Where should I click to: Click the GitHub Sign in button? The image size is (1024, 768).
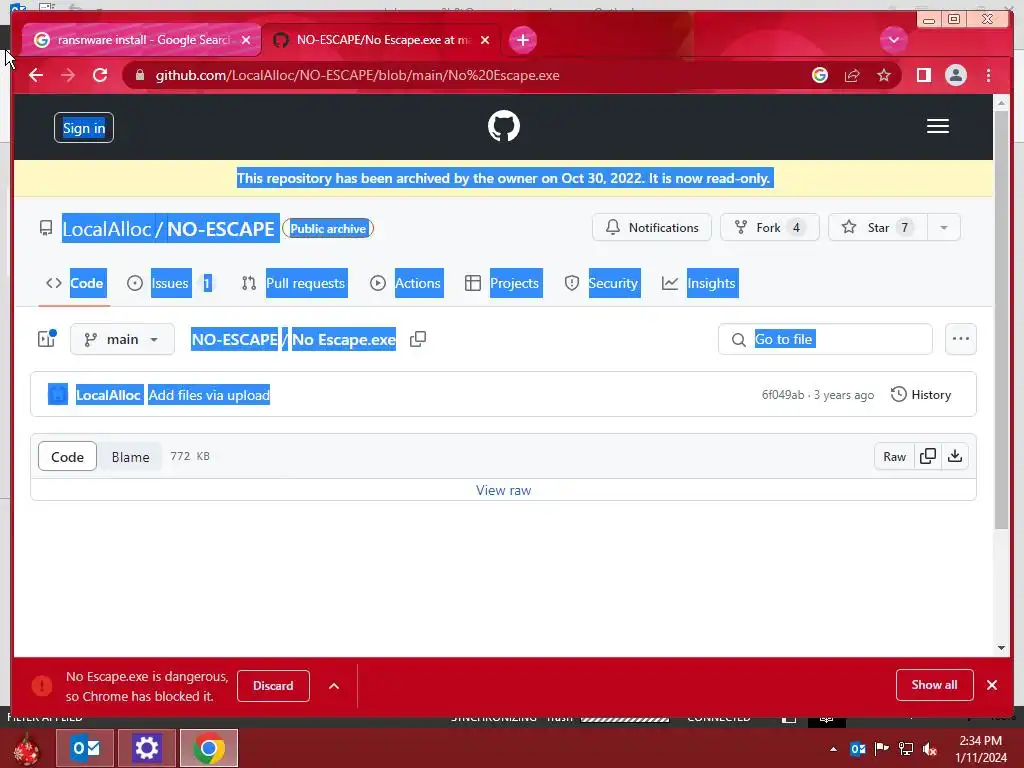point(84,128)
